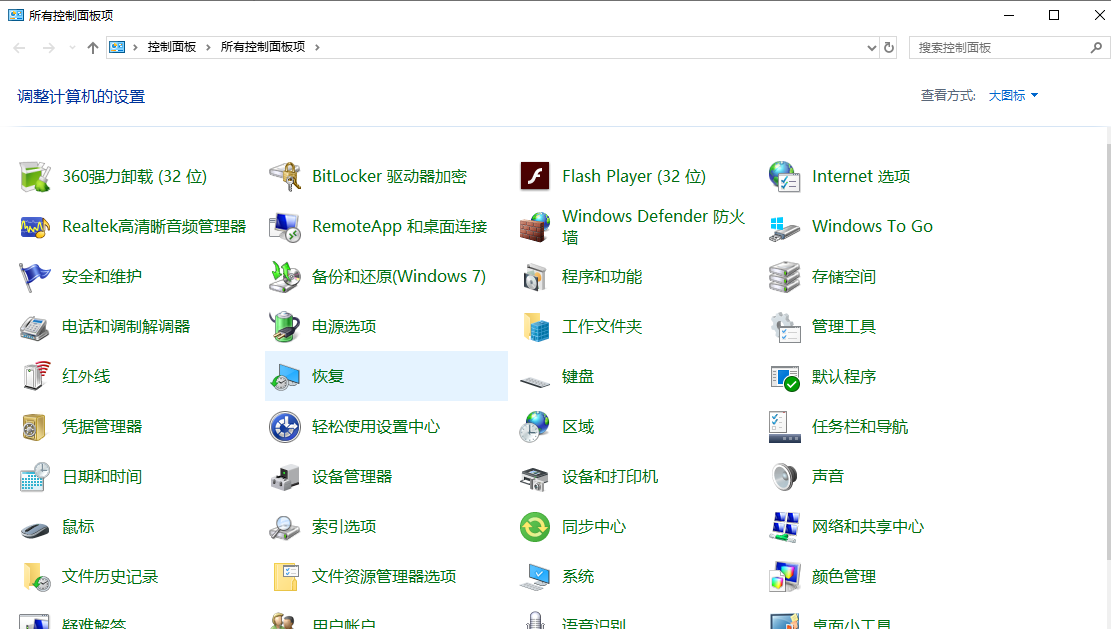Open 任务栏和导航 icon

coord(784,427)
